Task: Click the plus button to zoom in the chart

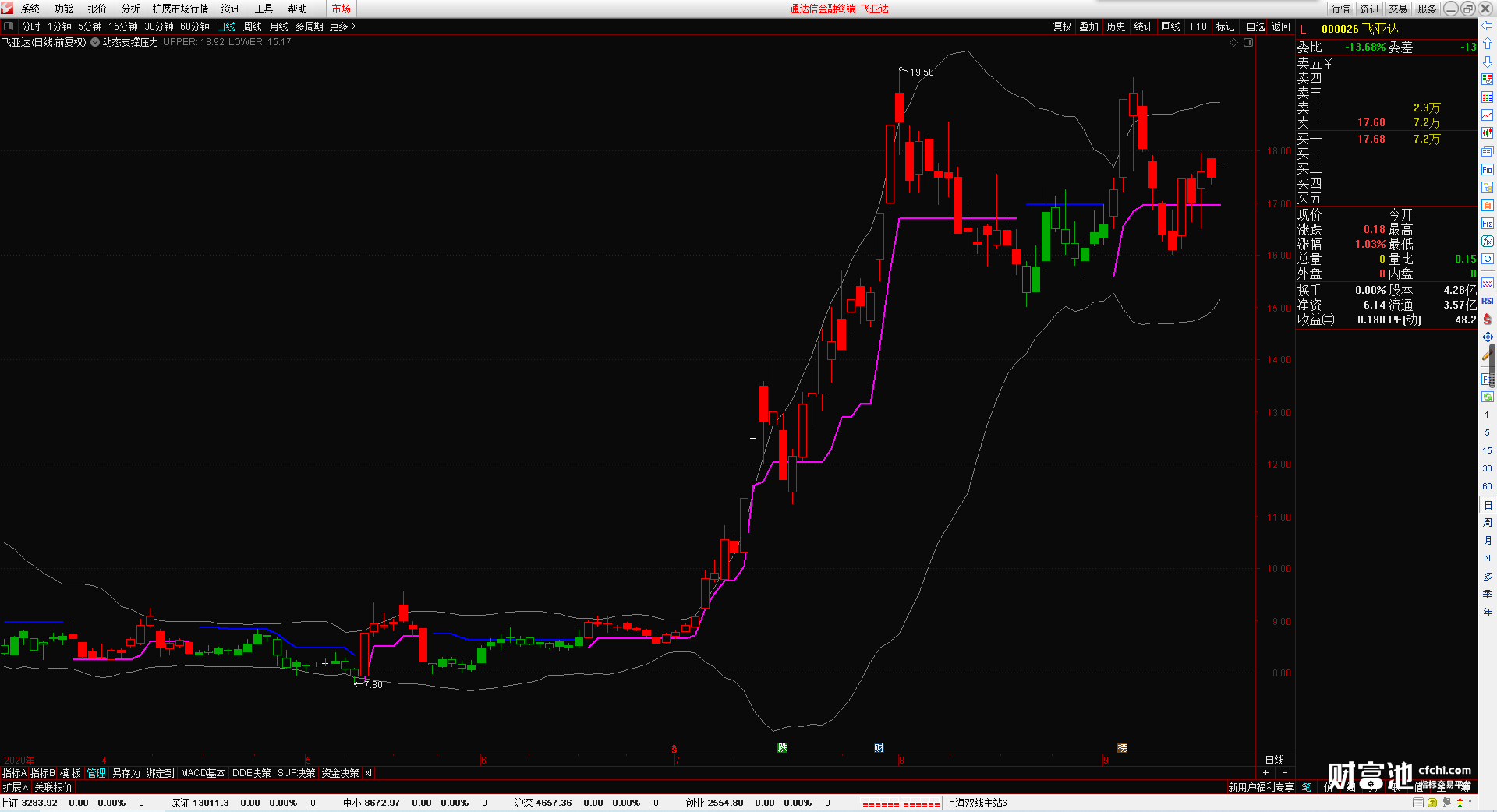Action: pyautogui.click(x=1265, y=773)
